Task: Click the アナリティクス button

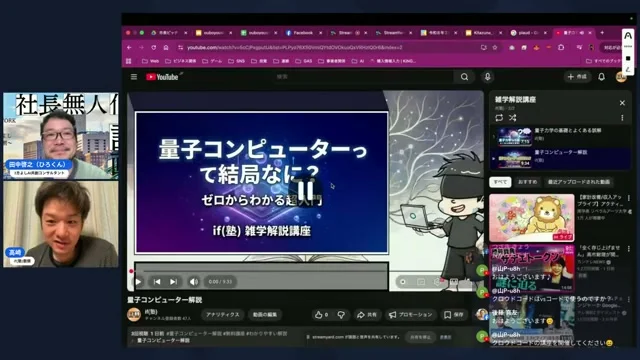Action: coord(222,315)
